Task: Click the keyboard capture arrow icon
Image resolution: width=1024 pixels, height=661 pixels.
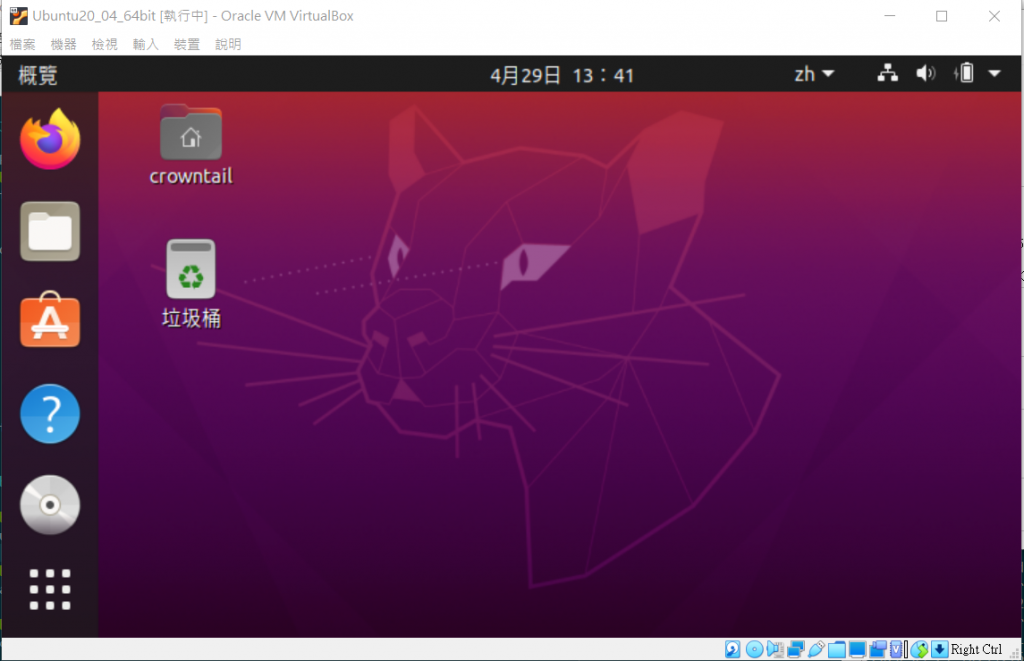Action: pyautogui.click(x=939, y=649)
